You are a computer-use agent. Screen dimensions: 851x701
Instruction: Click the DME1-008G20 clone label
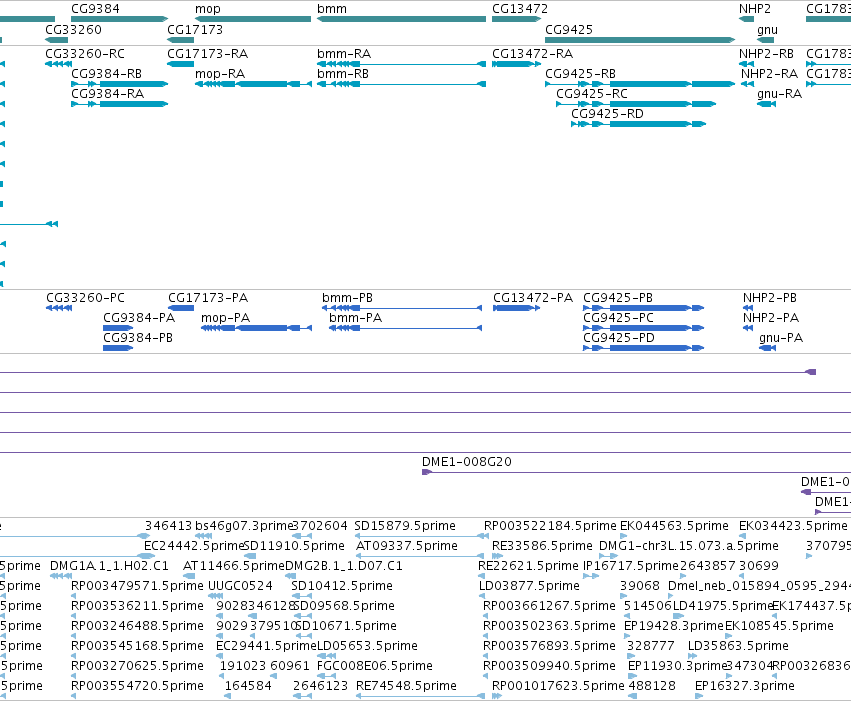[x=467, y=462]
